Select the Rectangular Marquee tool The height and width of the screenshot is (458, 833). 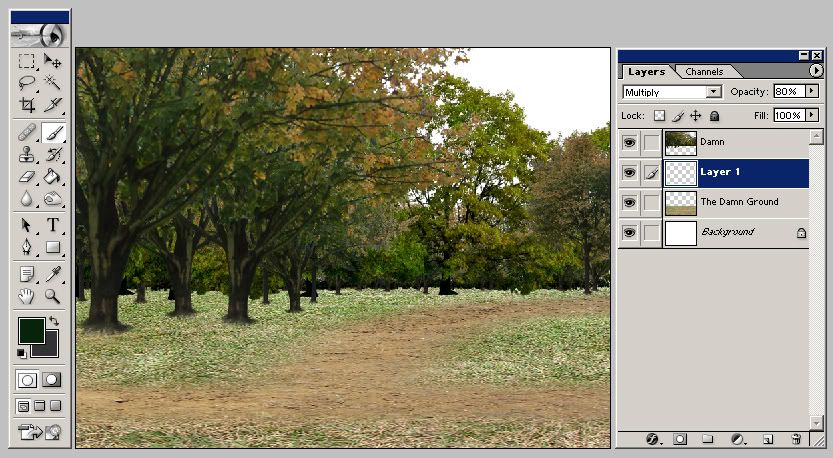[27, 62]
